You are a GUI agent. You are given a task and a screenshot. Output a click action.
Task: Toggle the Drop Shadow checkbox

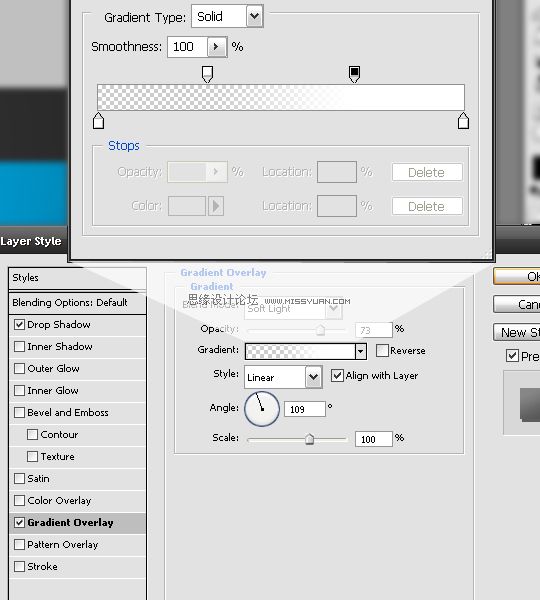pyautogui.click(x=19, y=324)
